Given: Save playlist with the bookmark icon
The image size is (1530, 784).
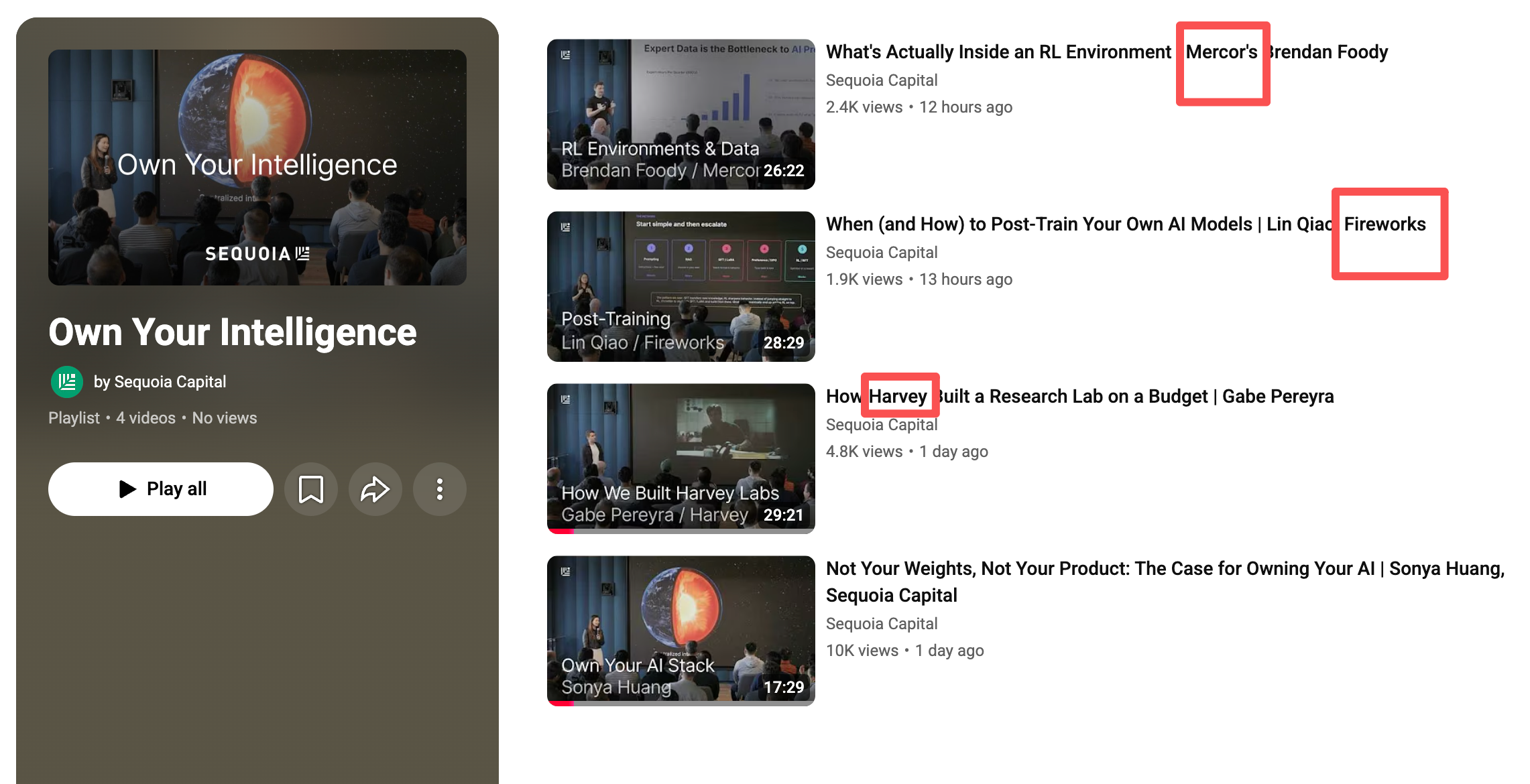Looking at the screenshot, I should (x=311, y=489).
